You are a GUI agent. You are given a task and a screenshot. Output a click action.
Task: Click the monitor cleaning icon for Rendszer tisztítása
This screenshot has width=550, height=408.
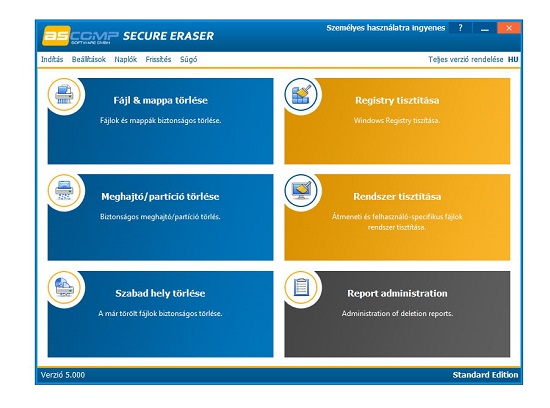(x=301, y=190)
